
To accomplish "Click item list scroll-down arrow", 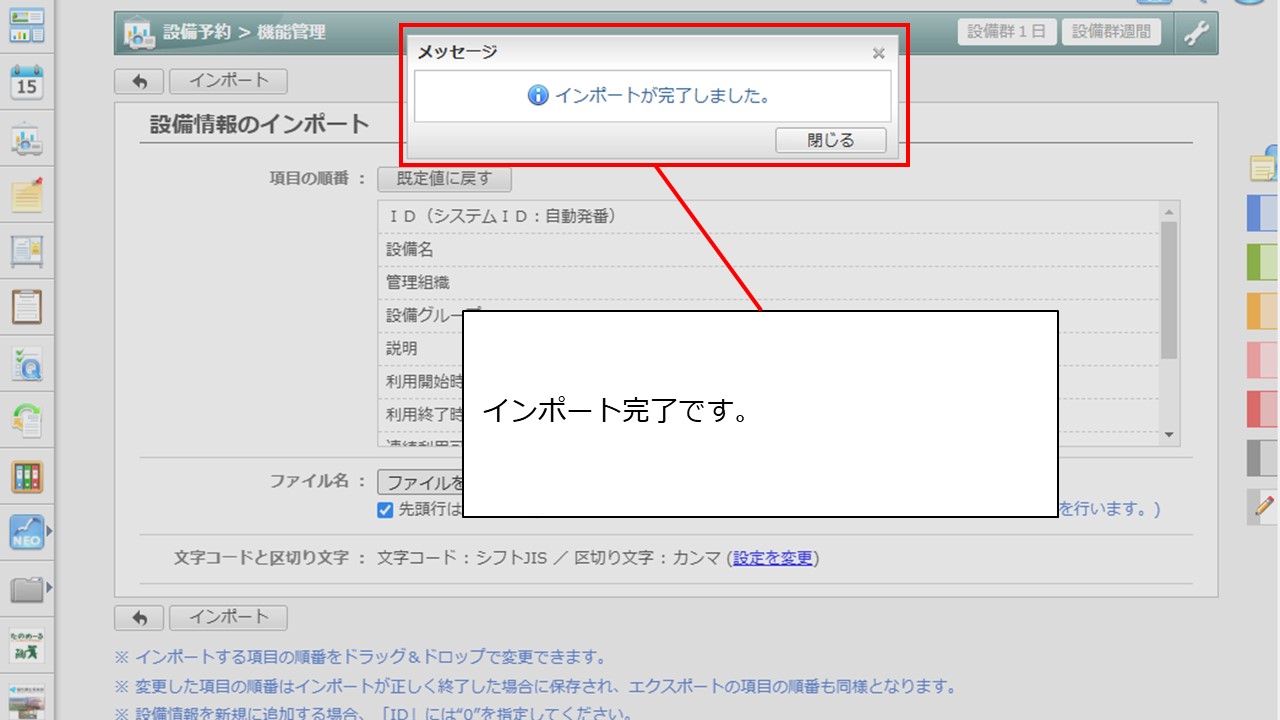I will (1168, 435).
